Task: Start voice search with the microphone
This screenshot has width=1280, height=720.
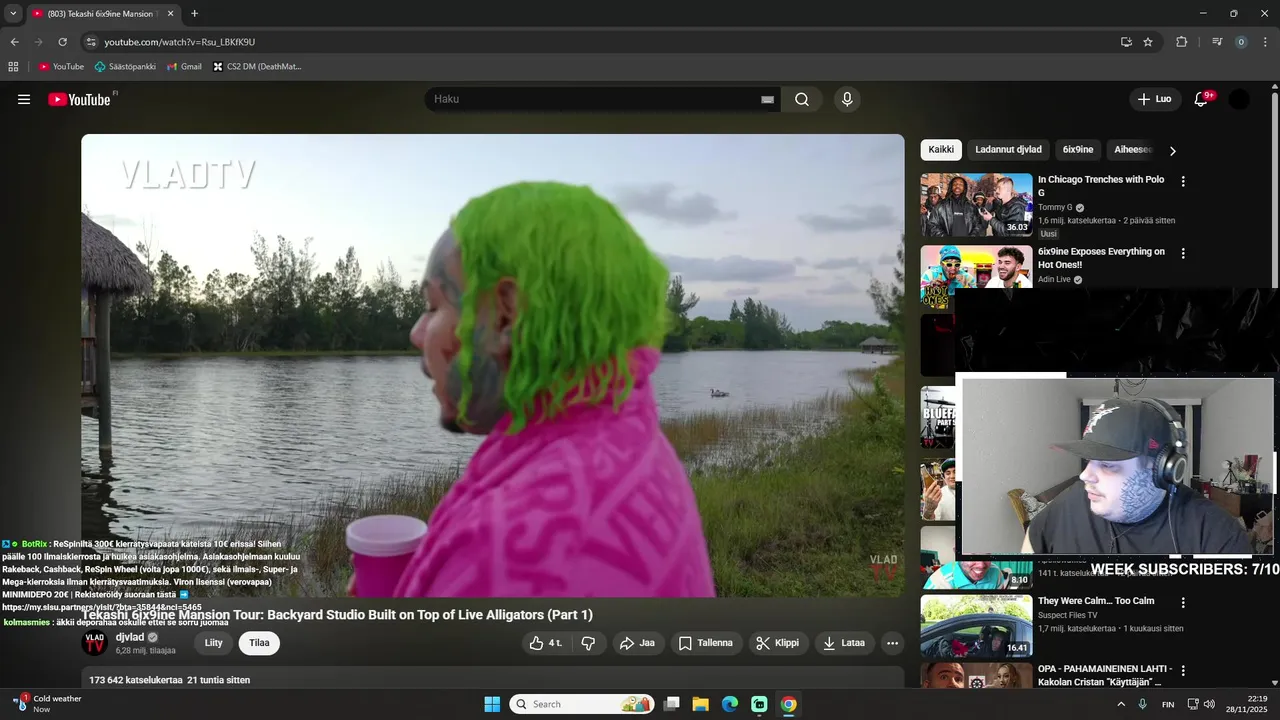Action: click(847, 99)
